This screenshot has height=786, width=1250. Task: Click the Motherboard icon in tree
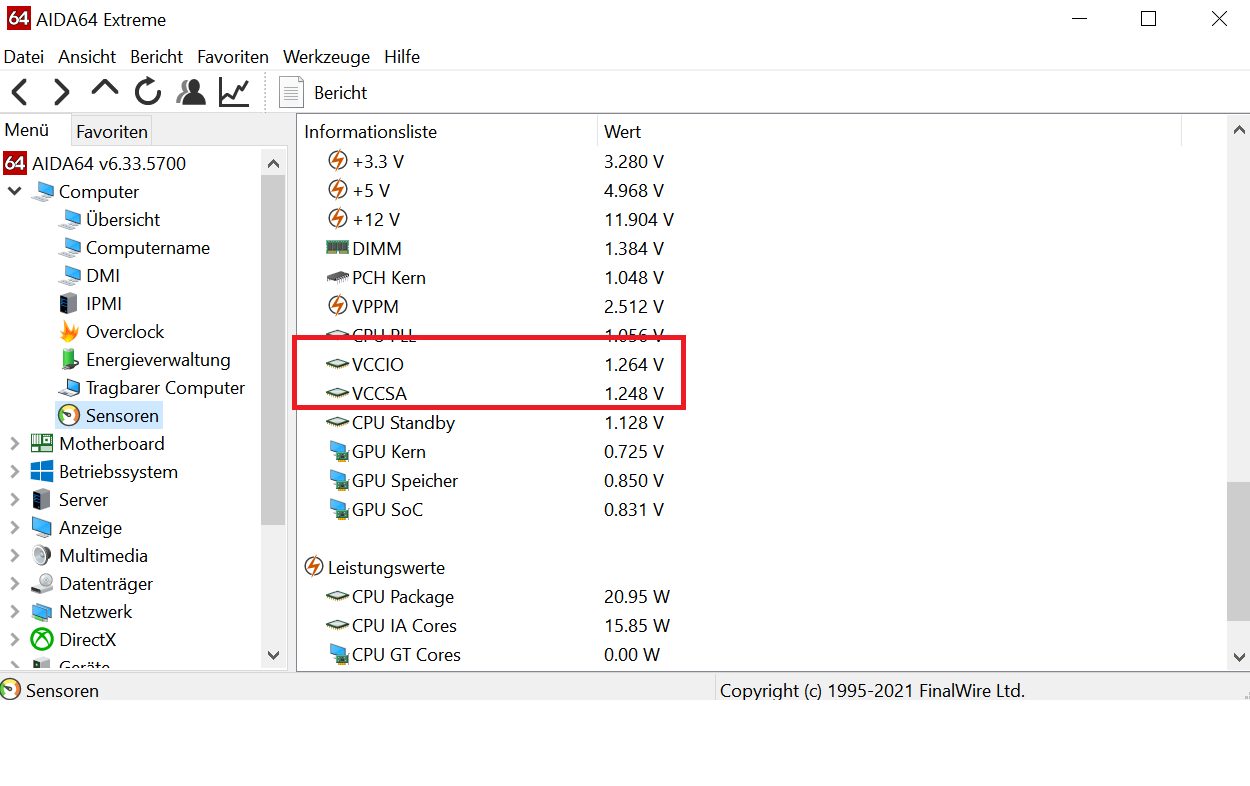click(41, 443)
